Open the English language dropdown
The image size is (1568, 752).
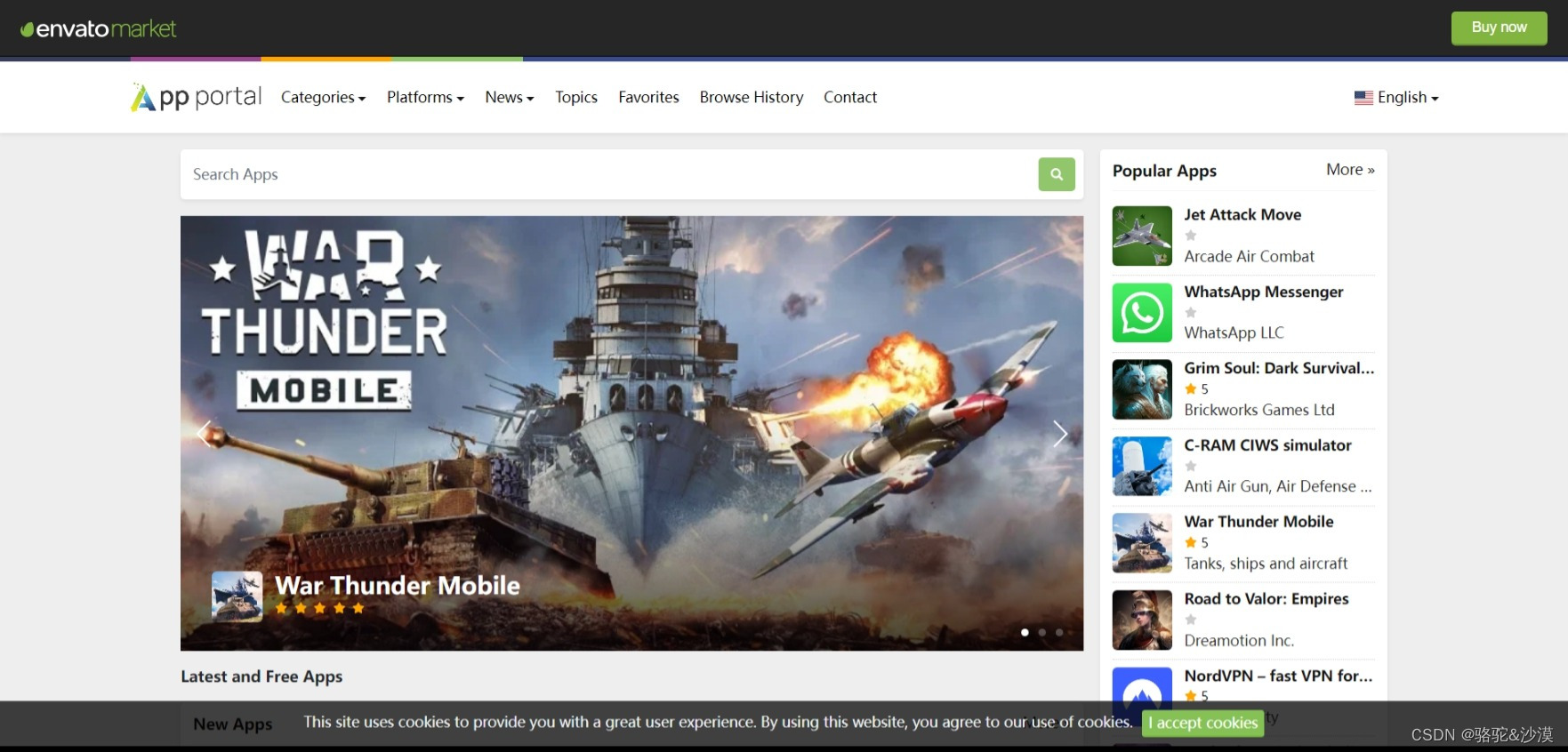point(1396,98)
